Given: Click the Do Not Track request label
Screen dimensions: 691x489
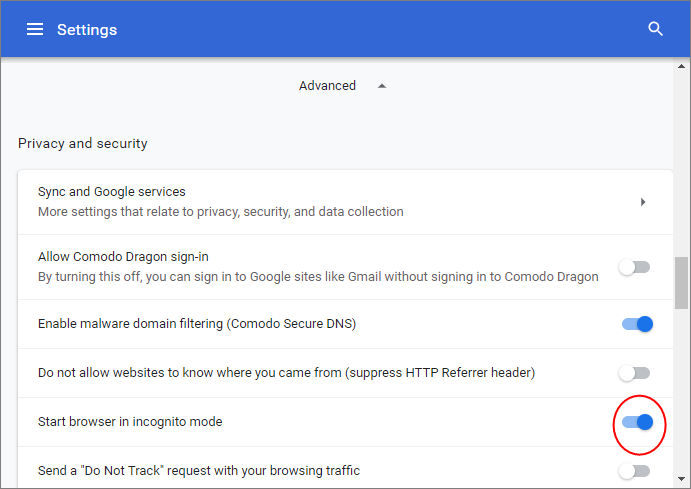Looking at the screenshot, I should point(199,470).
